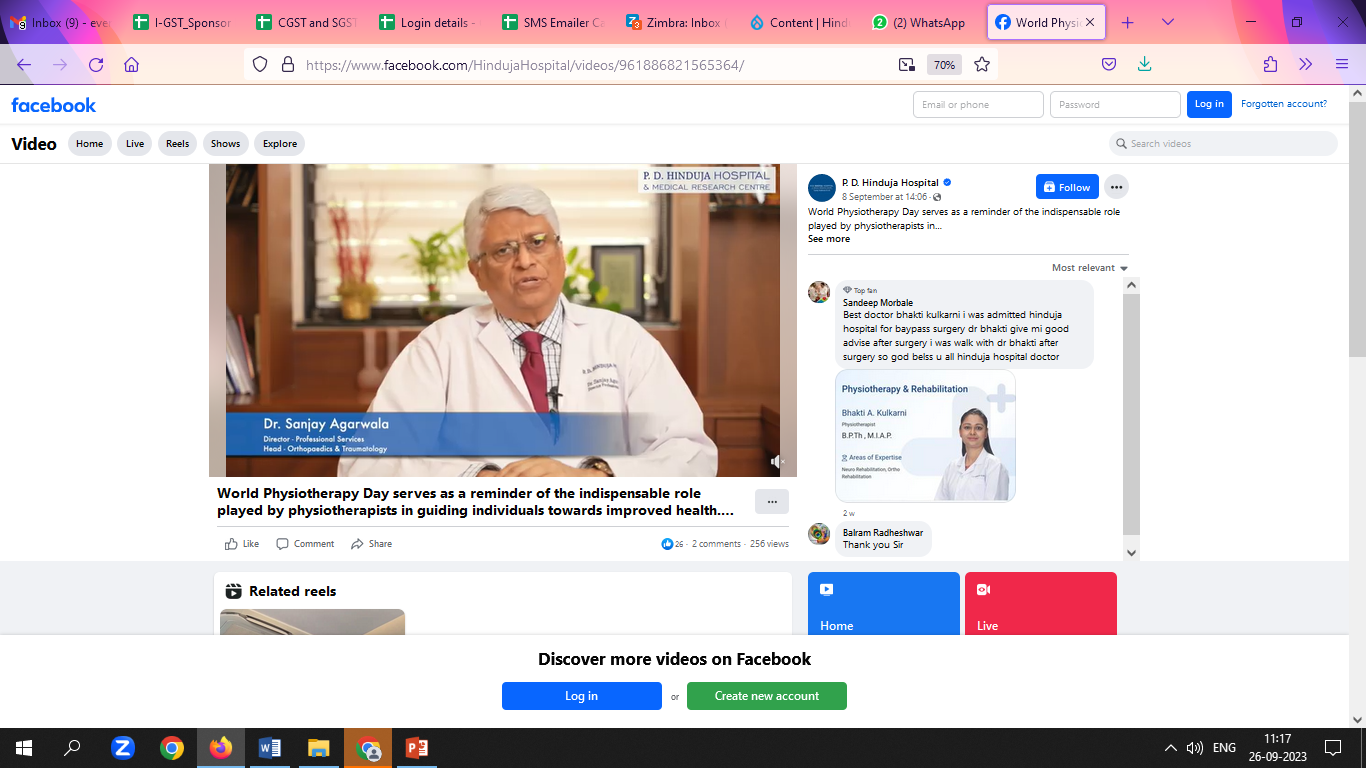The image size is (1366, 768).
Task: Click Firefox reload page icon
Action: tap(96, 65)
